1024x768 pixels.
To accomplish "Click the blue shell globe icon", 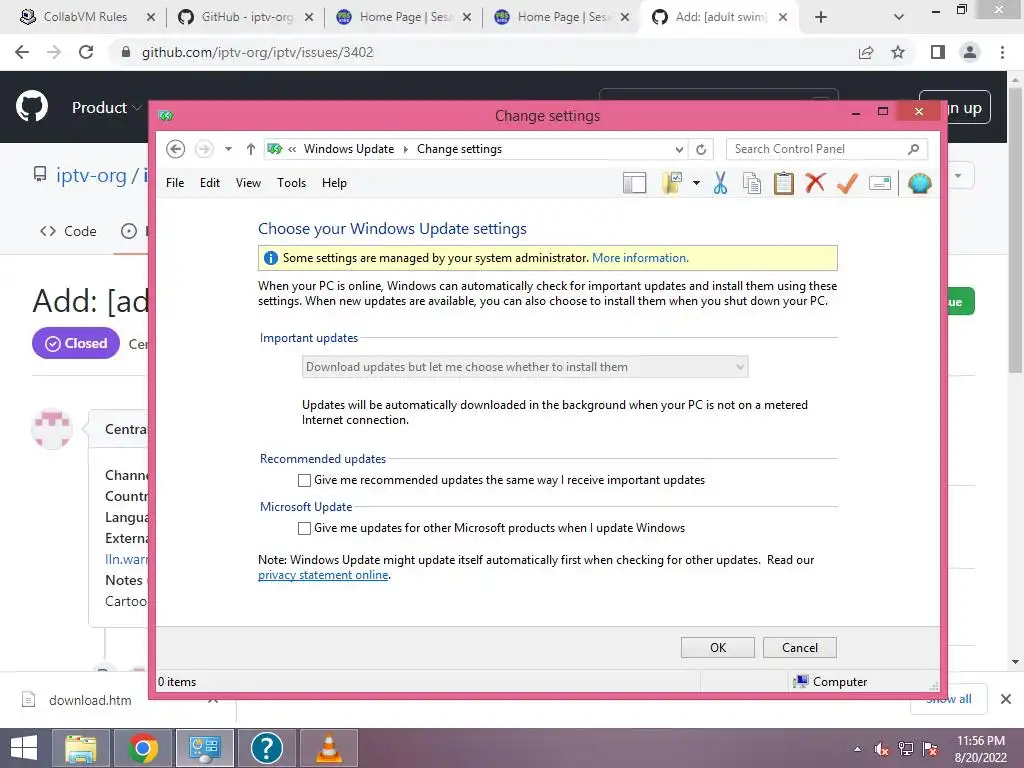I will tap(919, 184).
